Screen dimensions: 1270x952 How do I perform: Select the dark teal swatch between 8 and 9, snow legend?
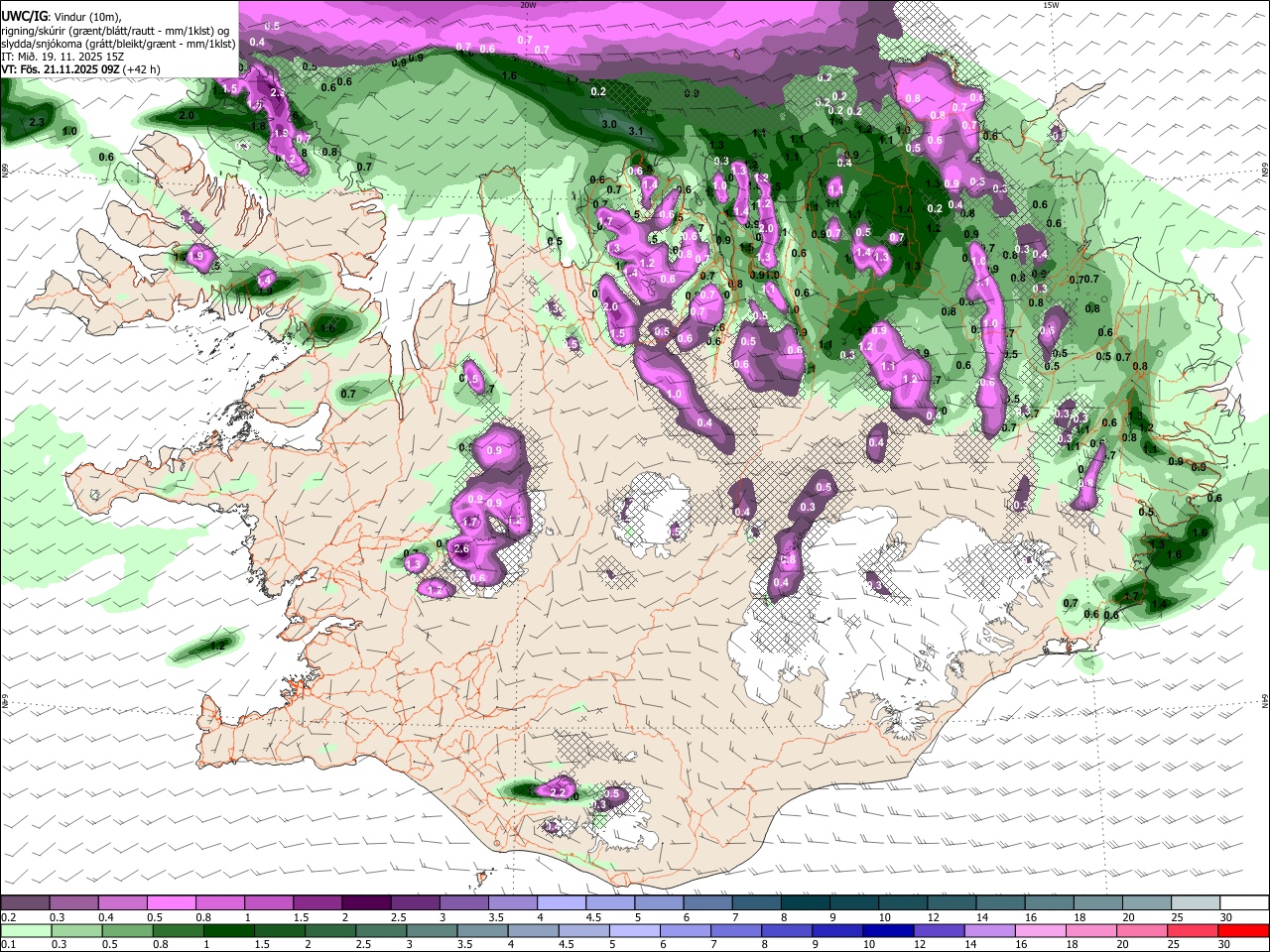pos(807,903)
